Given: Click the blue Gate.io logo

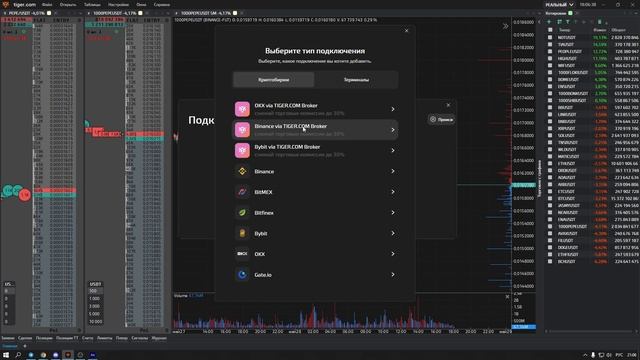Looking at the screenshot, I should (242, 275).
